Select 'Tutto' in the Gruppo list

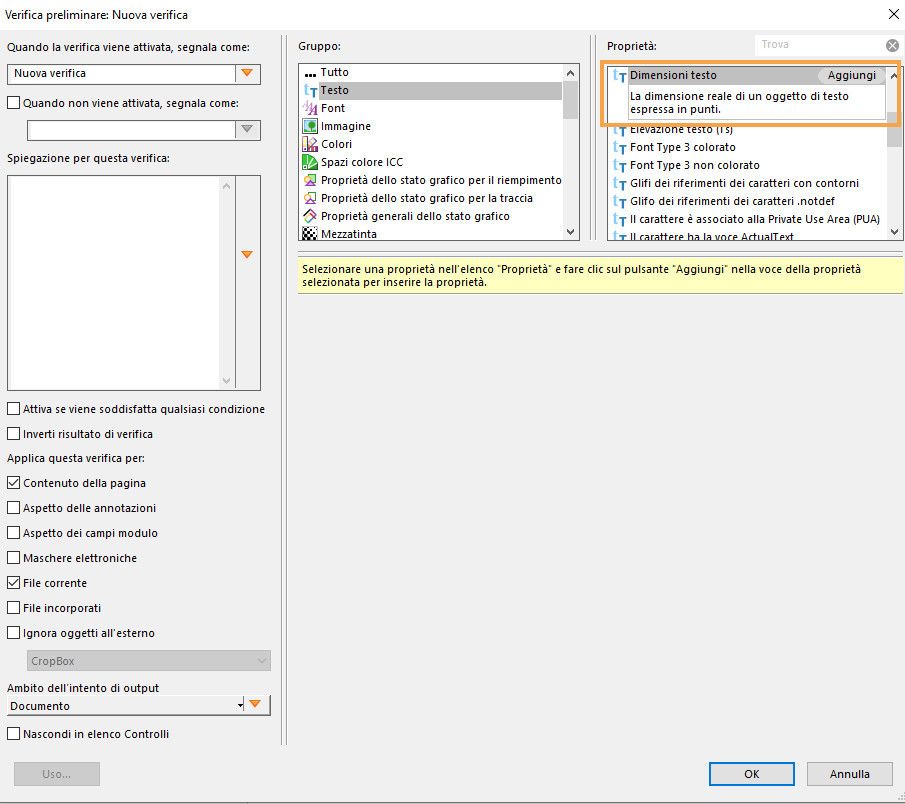pyautogui.click(x=335, y=72)
